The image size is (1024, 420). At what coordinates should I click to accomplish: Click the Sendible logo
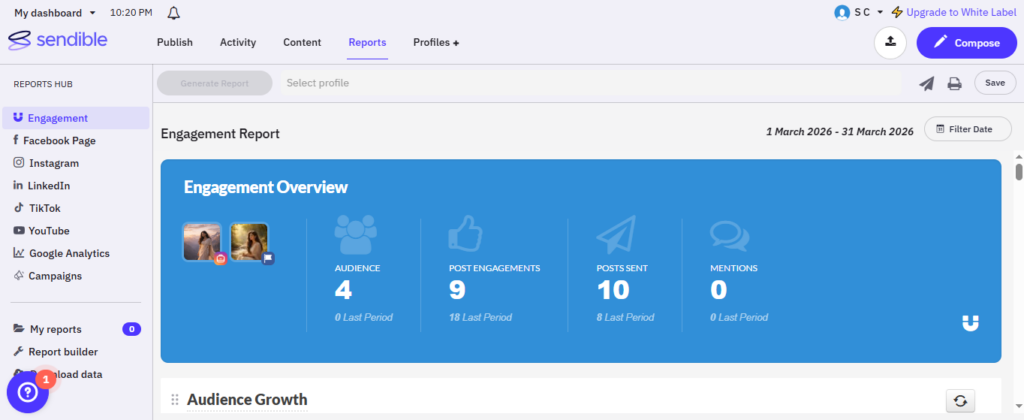[57, 40]
